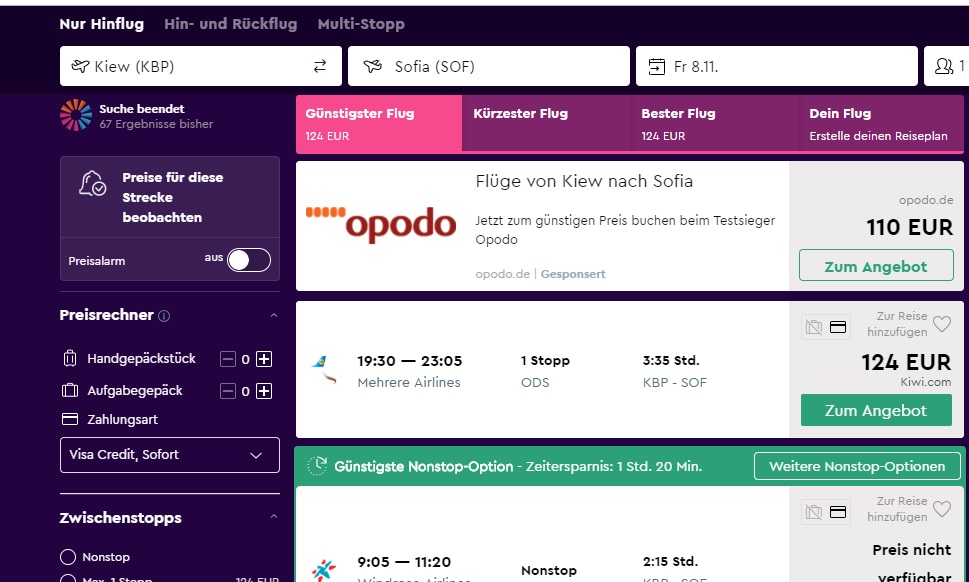Open the Fr 8.11. date field
Image resolution: width=969 pixels, height=582 pixels.
tap(776, 67)
